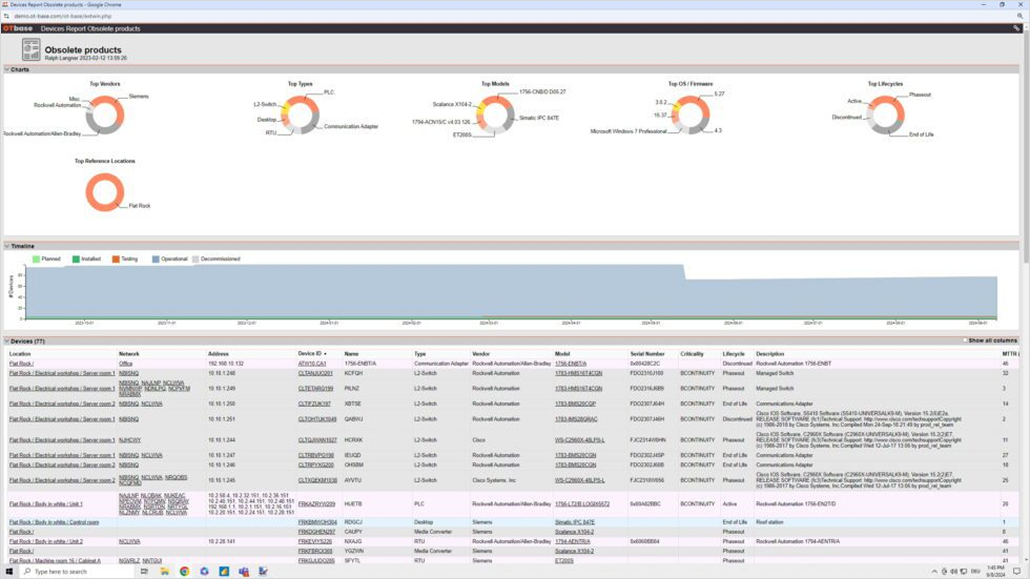The image size is (1030, 579).
Task: Sort table by Lifecycle column header
Action: coord(734,354)
